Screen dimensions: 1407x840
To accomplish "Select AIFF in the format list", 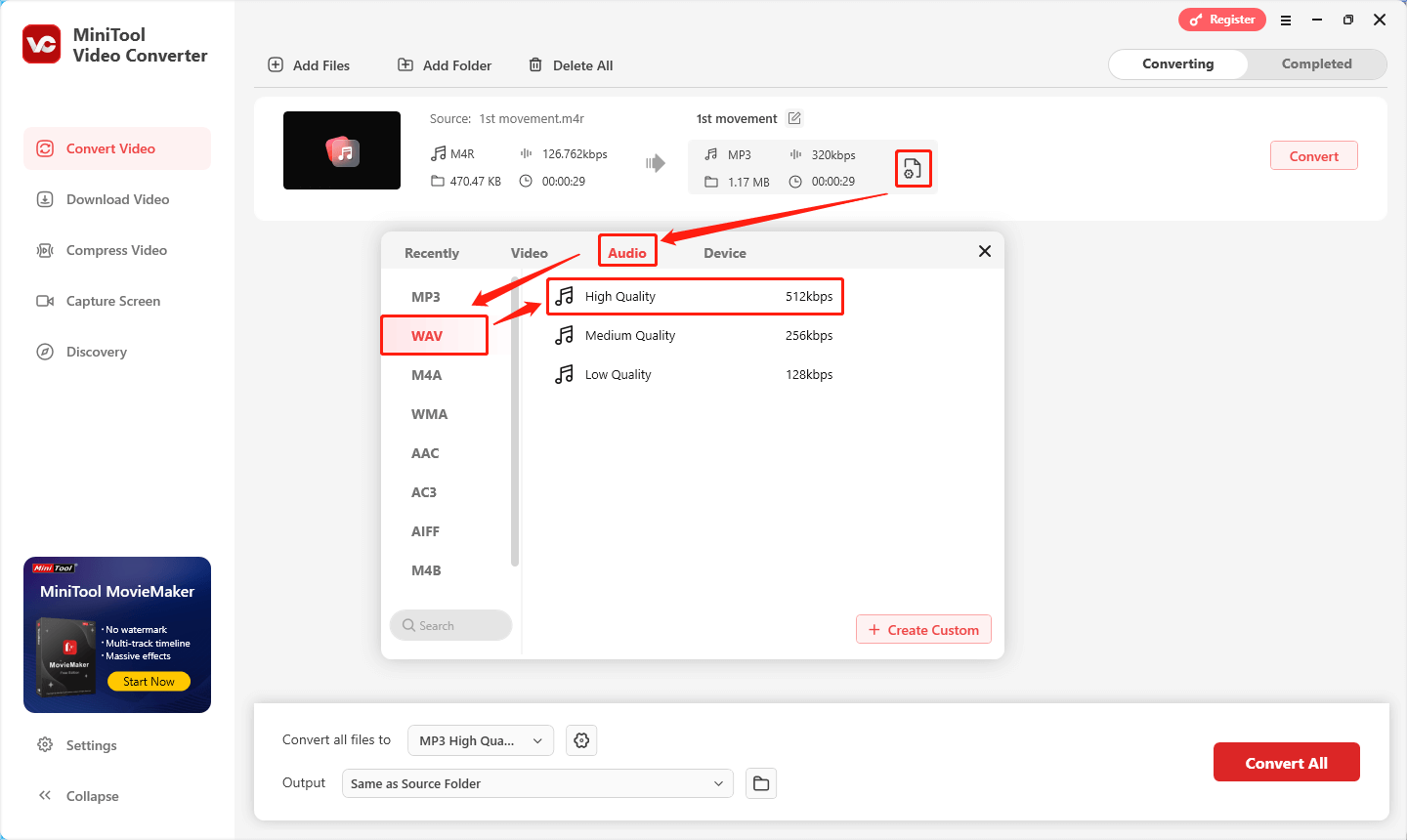I will pos(425,531).
